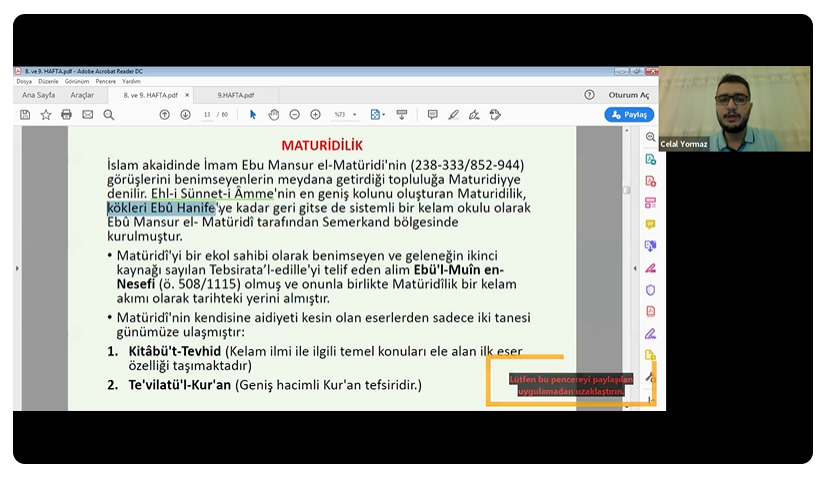Screen dimensions: 825x479
Task: Open the zoom percentage dropdown
Action: coord(347,115)
